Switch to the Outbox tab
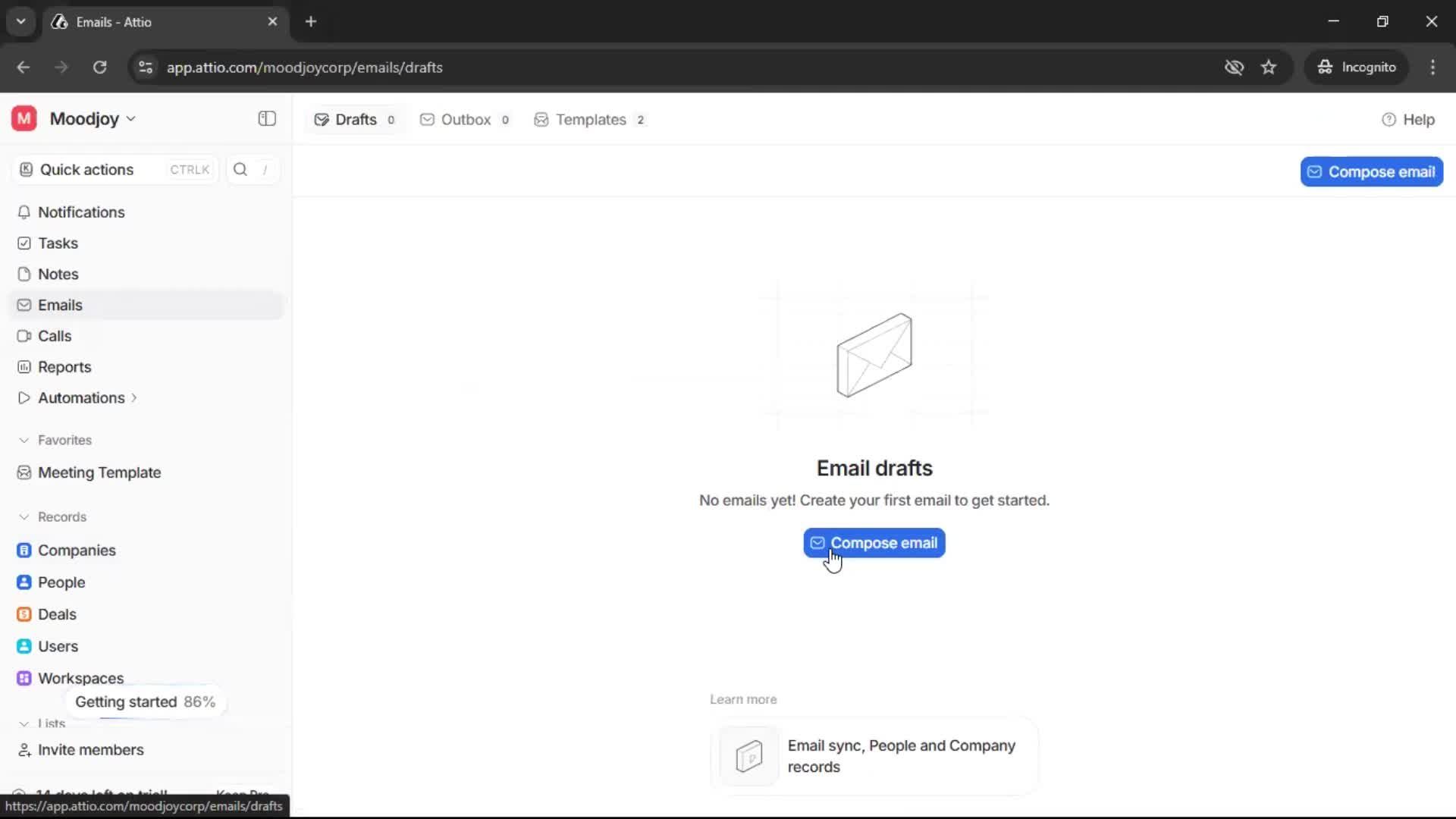Viewport: 1456px width, 819px height. point(465,120)
